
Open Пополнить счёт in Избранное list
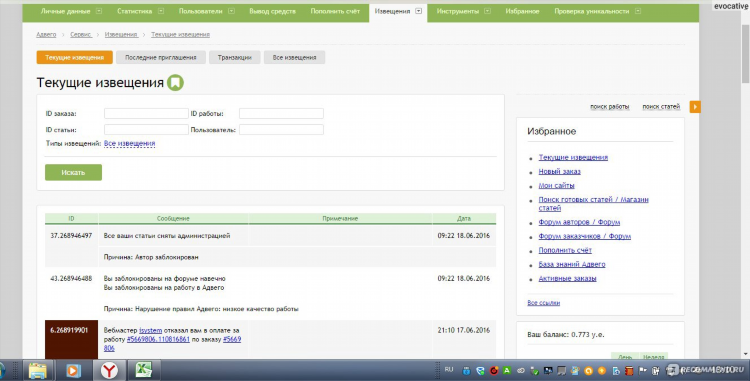click(565, 250)
